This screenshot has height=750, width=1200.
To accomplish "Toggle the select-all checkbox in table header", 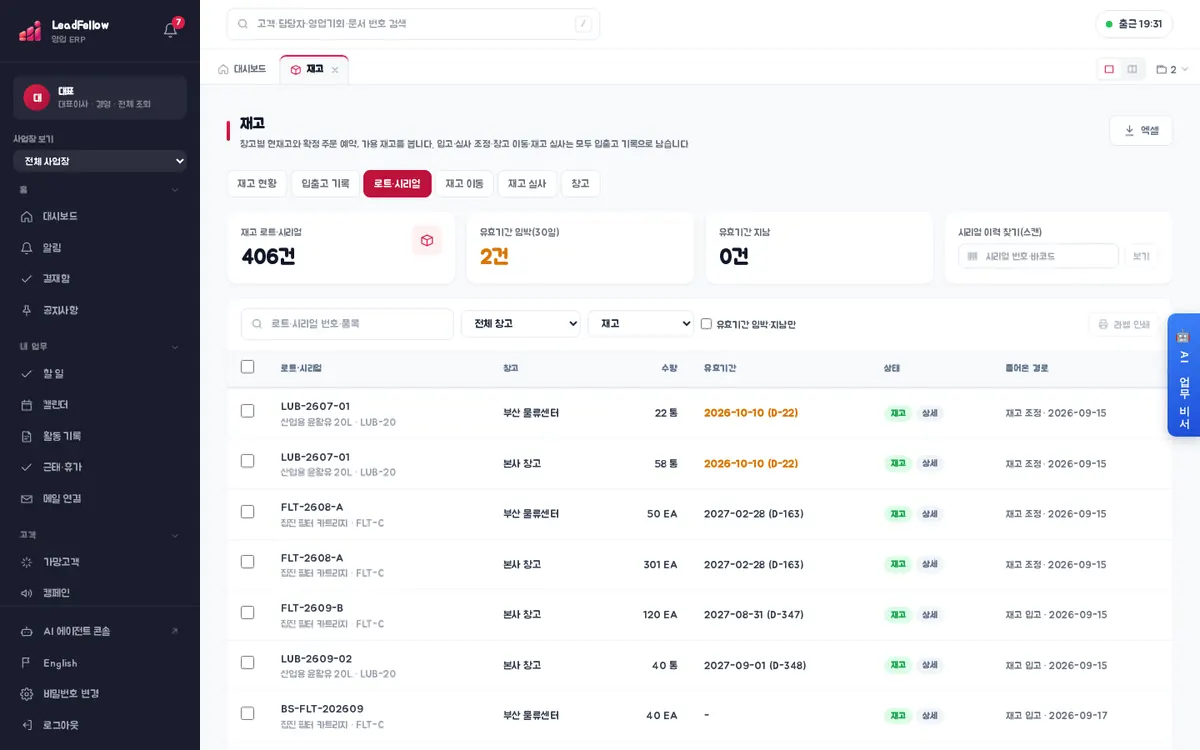I will [248, 367].
